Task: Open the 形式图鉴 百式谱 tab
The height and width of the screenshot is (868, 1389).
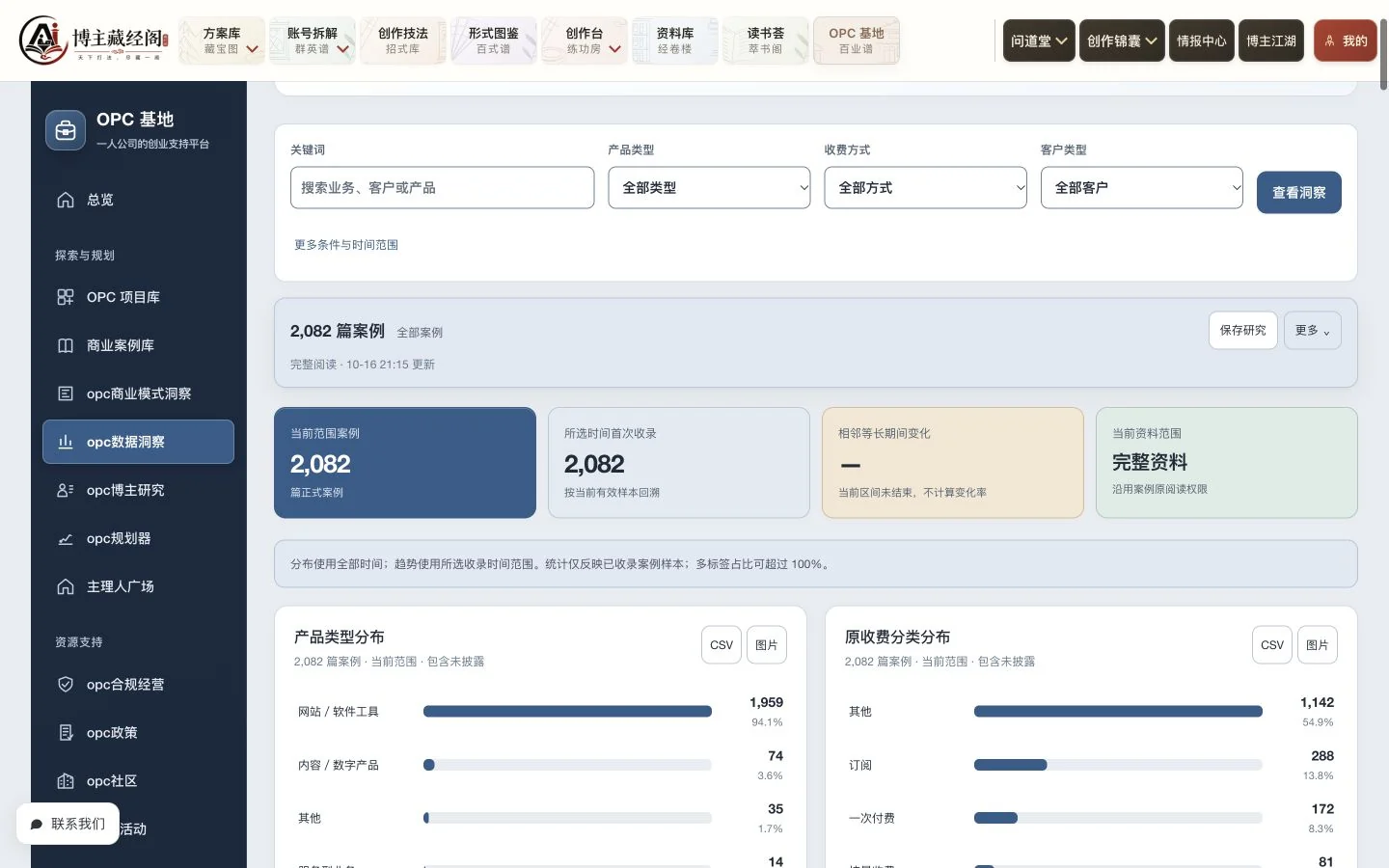Action: 494,41
